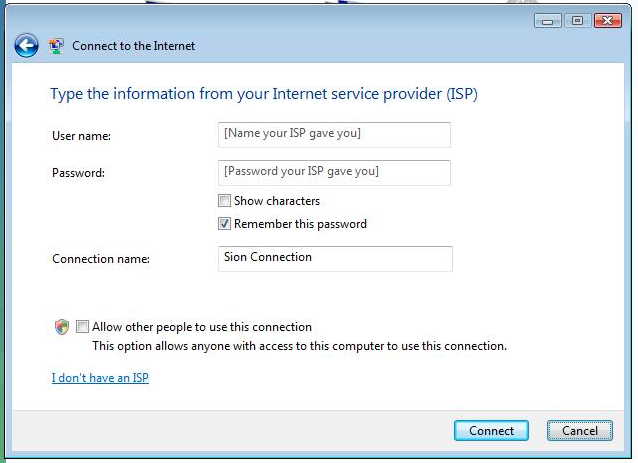
Task: Click the network wizard icon beside the title
Action: pyautogui.click(x=56, y=46)
